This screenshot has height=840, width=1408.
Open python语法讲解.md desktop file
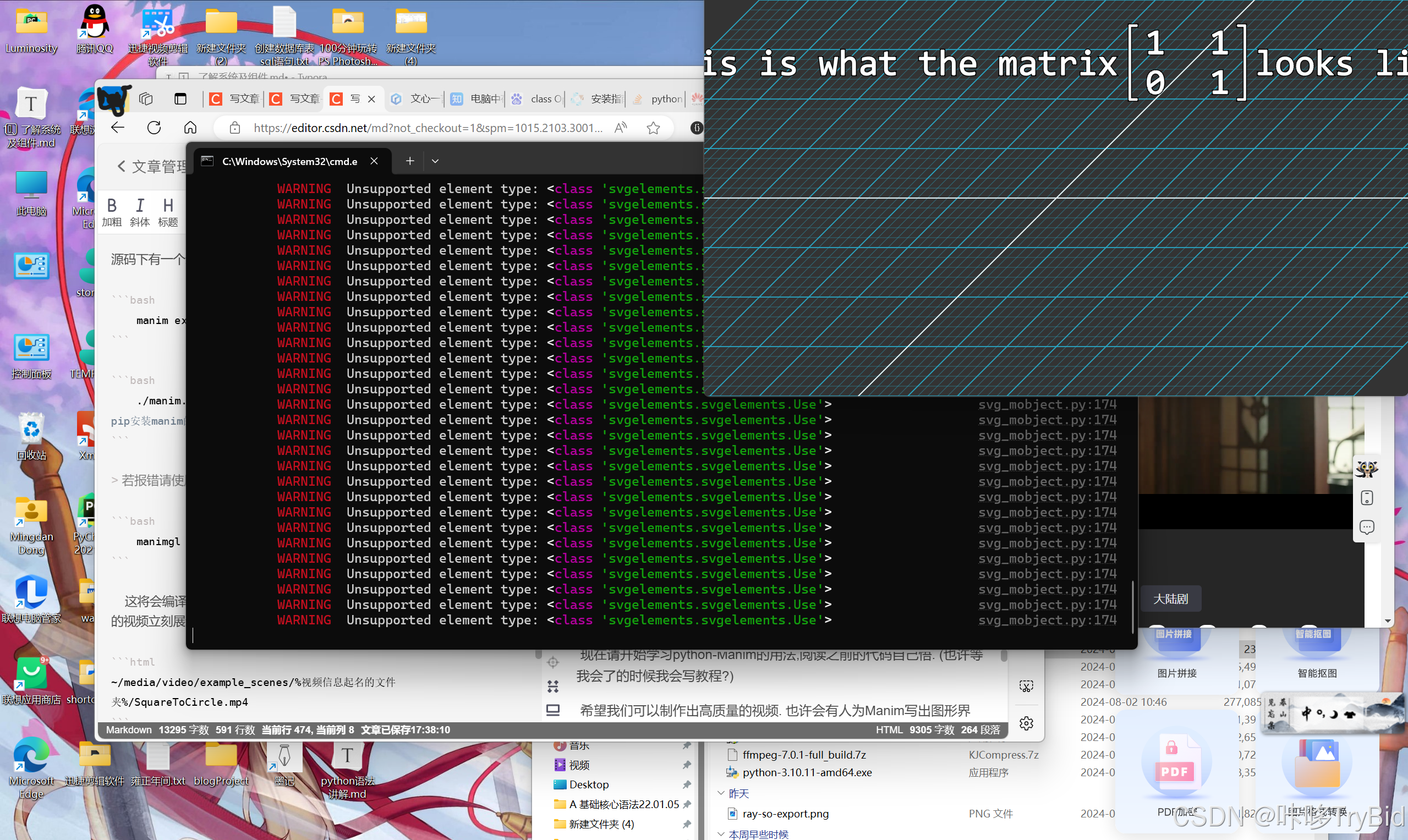tap(348, 770)
